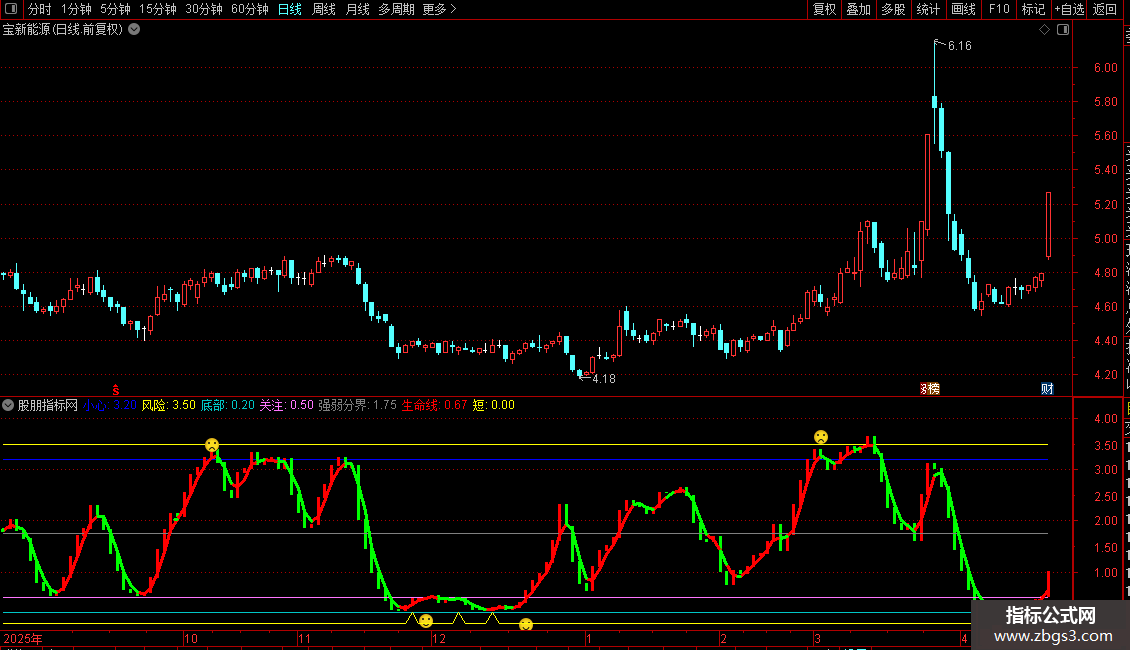1130x650 pixels.
Task: Open F10 company information
Action: [x=999, y=9]
